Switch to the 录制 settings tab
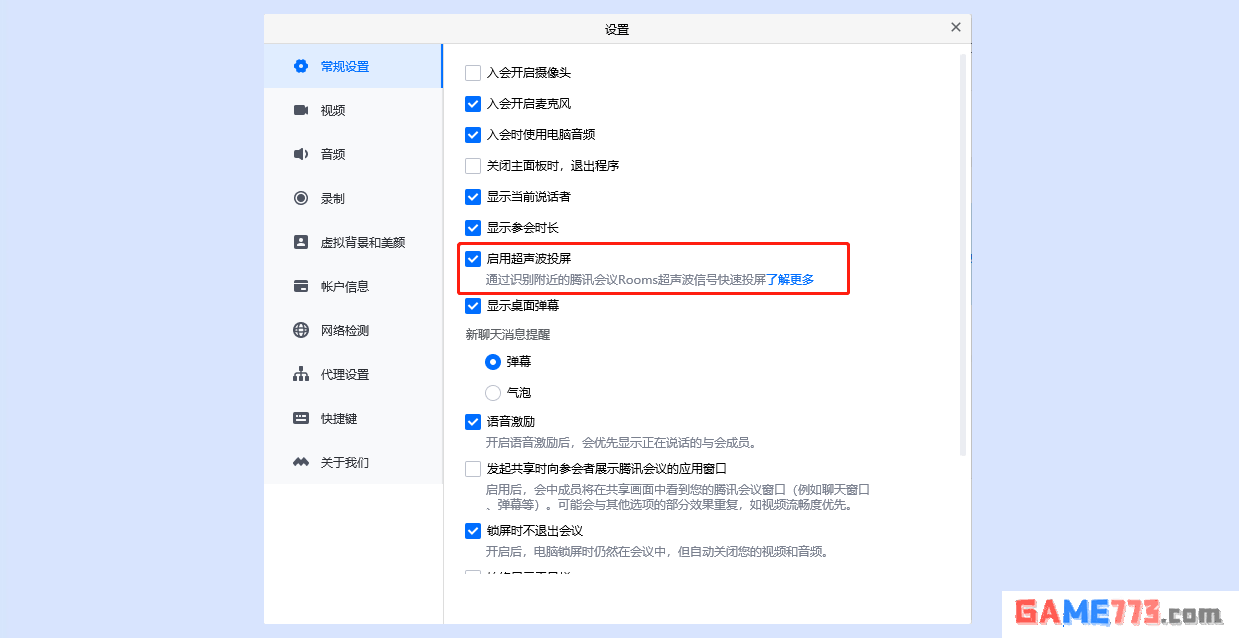 (x=332, y=198)
